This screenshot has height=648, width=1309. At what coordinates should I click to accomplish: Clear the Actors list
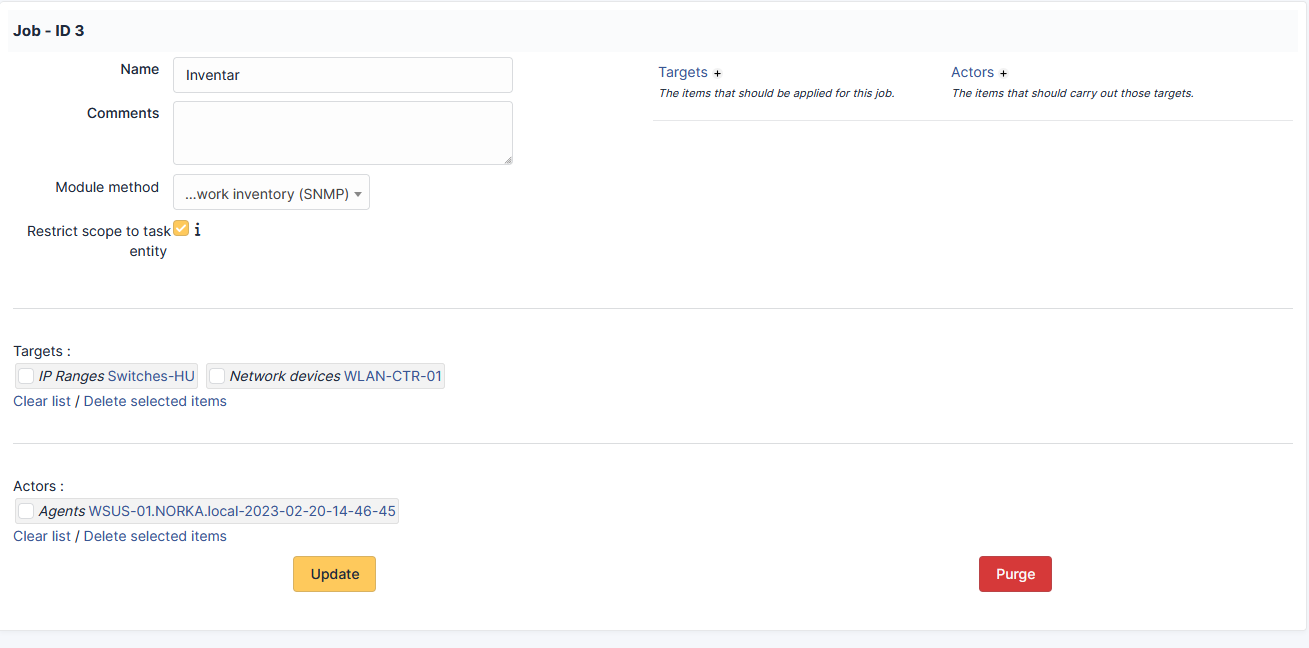[x=41, y=535]
